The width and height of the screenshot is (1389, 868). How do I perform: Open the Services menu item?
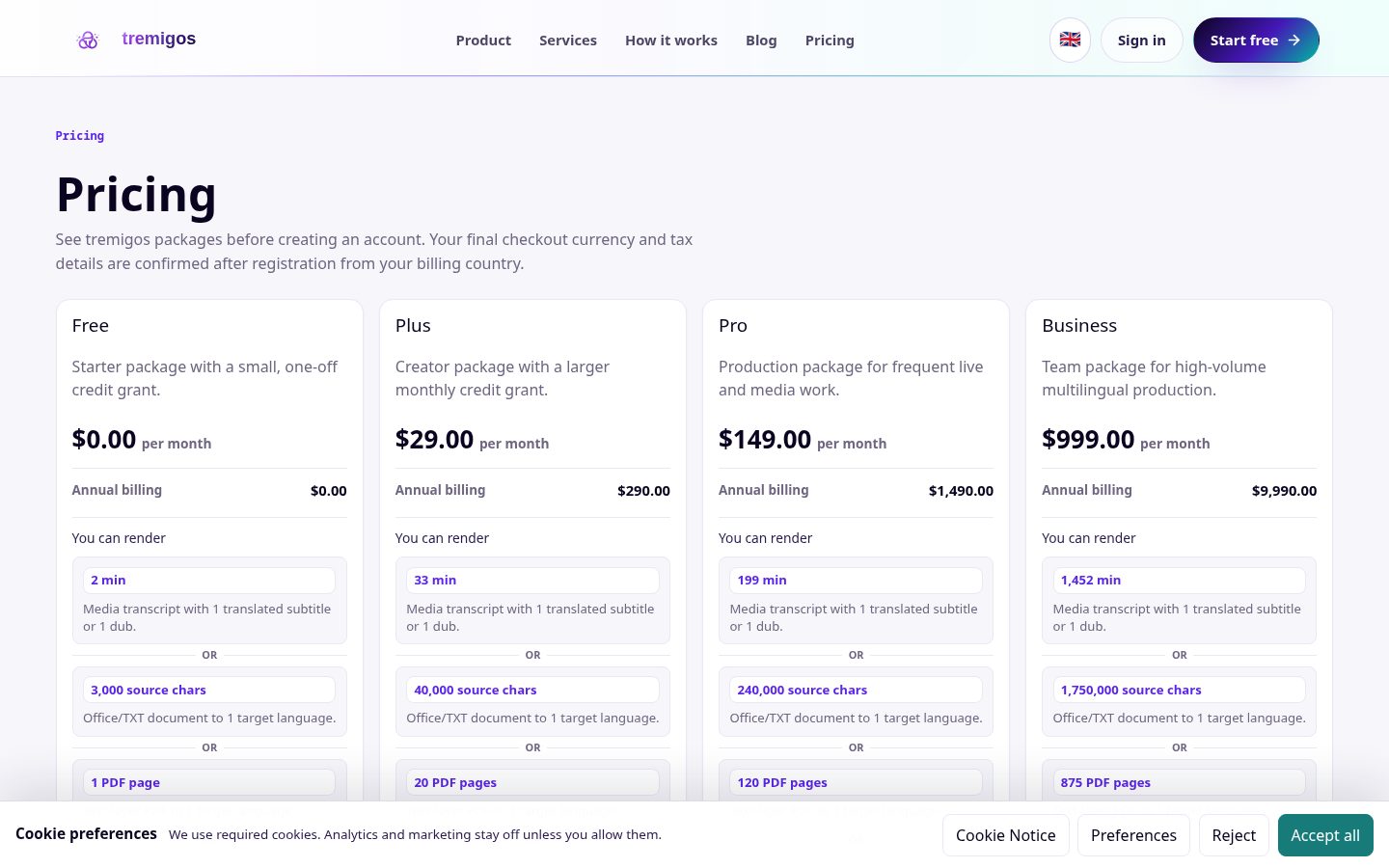click(568, 41)
